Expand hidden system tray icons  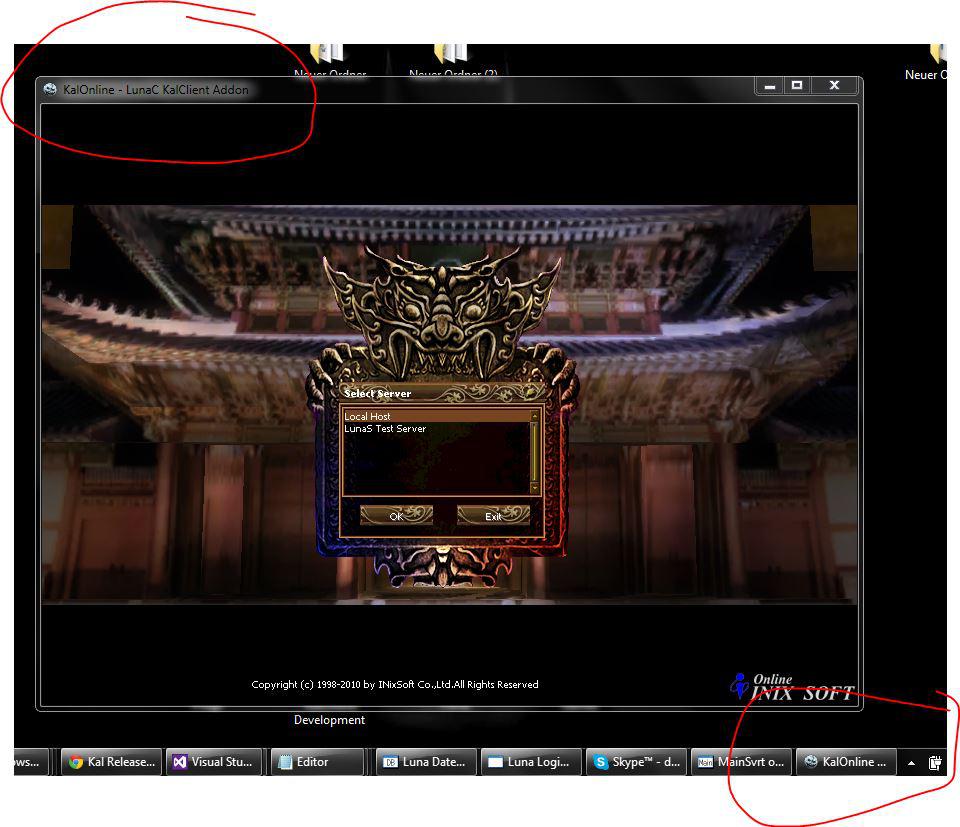pyautogui.click(x=909, y=761)
